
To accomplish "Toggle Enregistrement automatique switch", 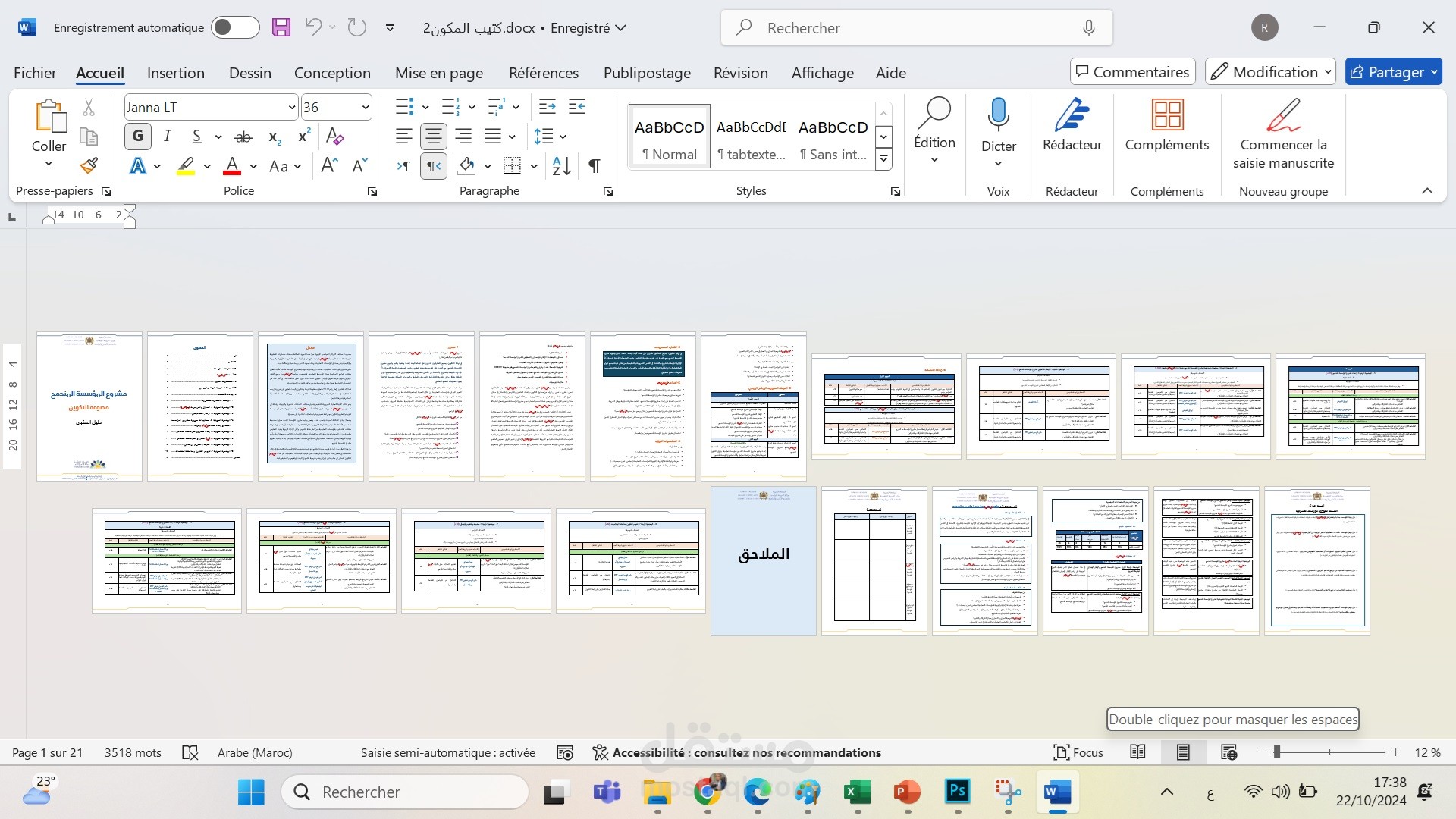I will click(x=234, y=28).
